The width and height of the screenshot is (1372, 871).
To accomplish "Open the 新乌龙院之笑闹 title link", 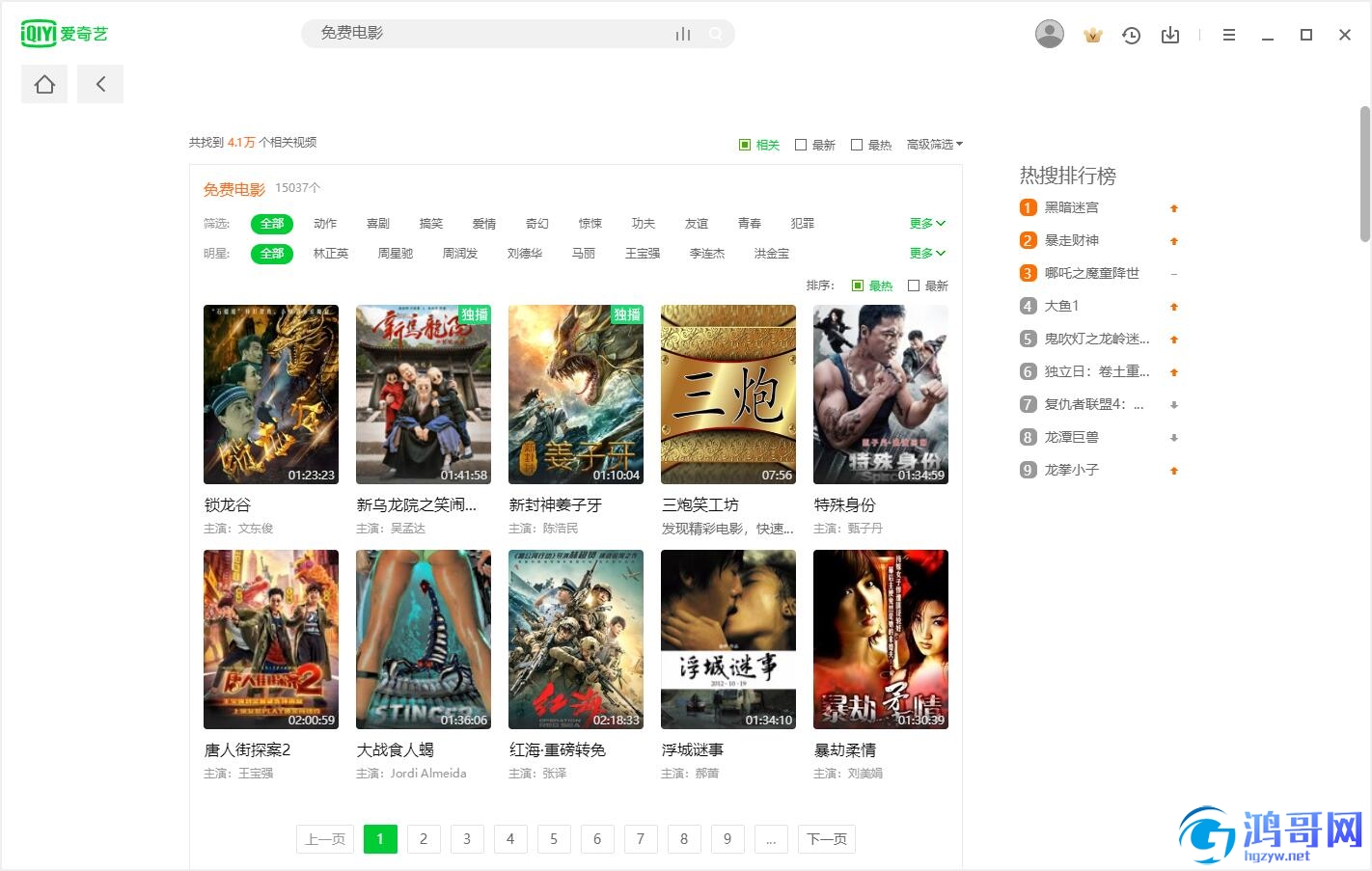I will (417, 505).
